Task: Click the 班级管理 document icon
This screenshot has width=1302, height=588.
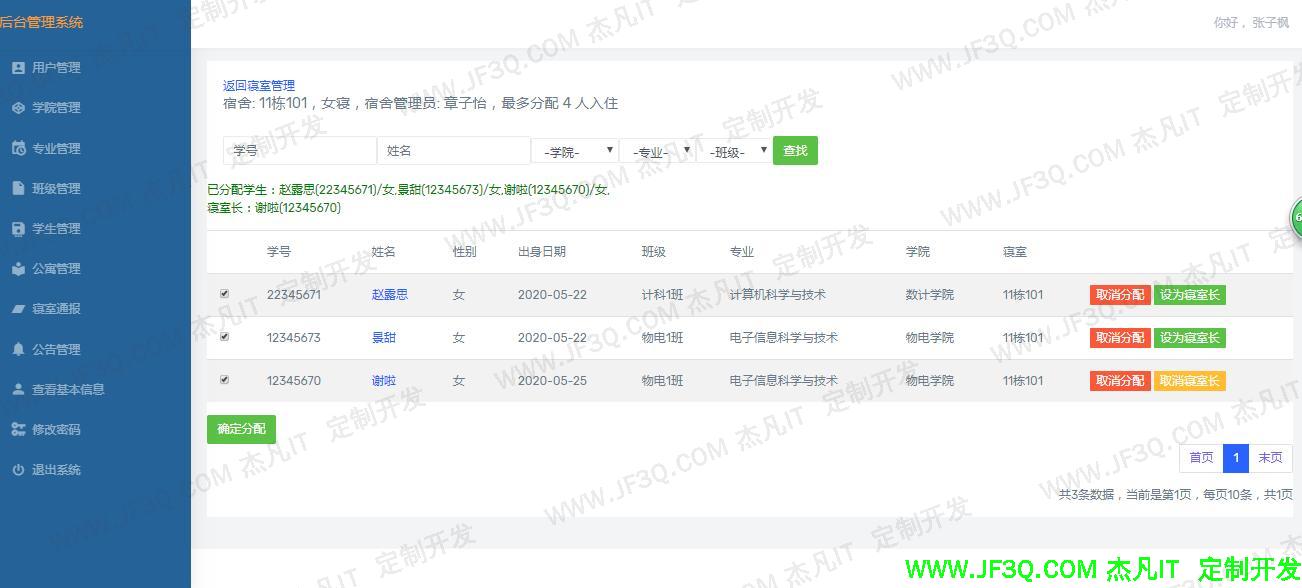Action: [18, 188]
